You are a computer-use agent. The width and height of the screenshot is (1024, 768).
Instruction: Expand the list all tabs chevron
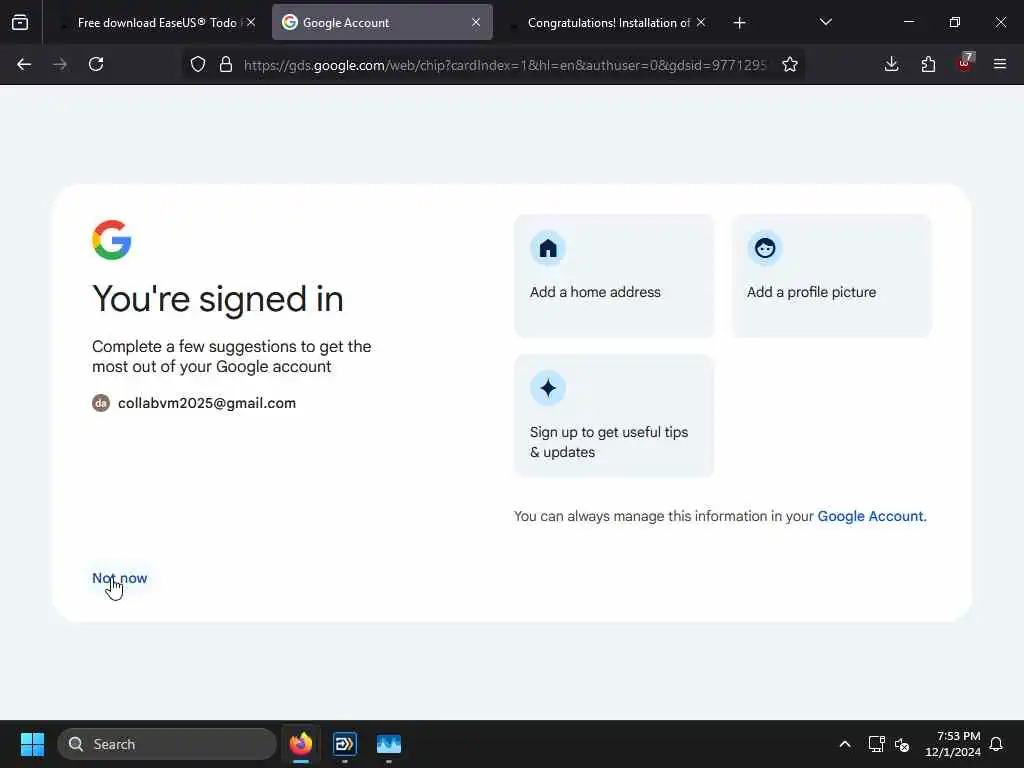pyautogui.click(x=825, y=22)
